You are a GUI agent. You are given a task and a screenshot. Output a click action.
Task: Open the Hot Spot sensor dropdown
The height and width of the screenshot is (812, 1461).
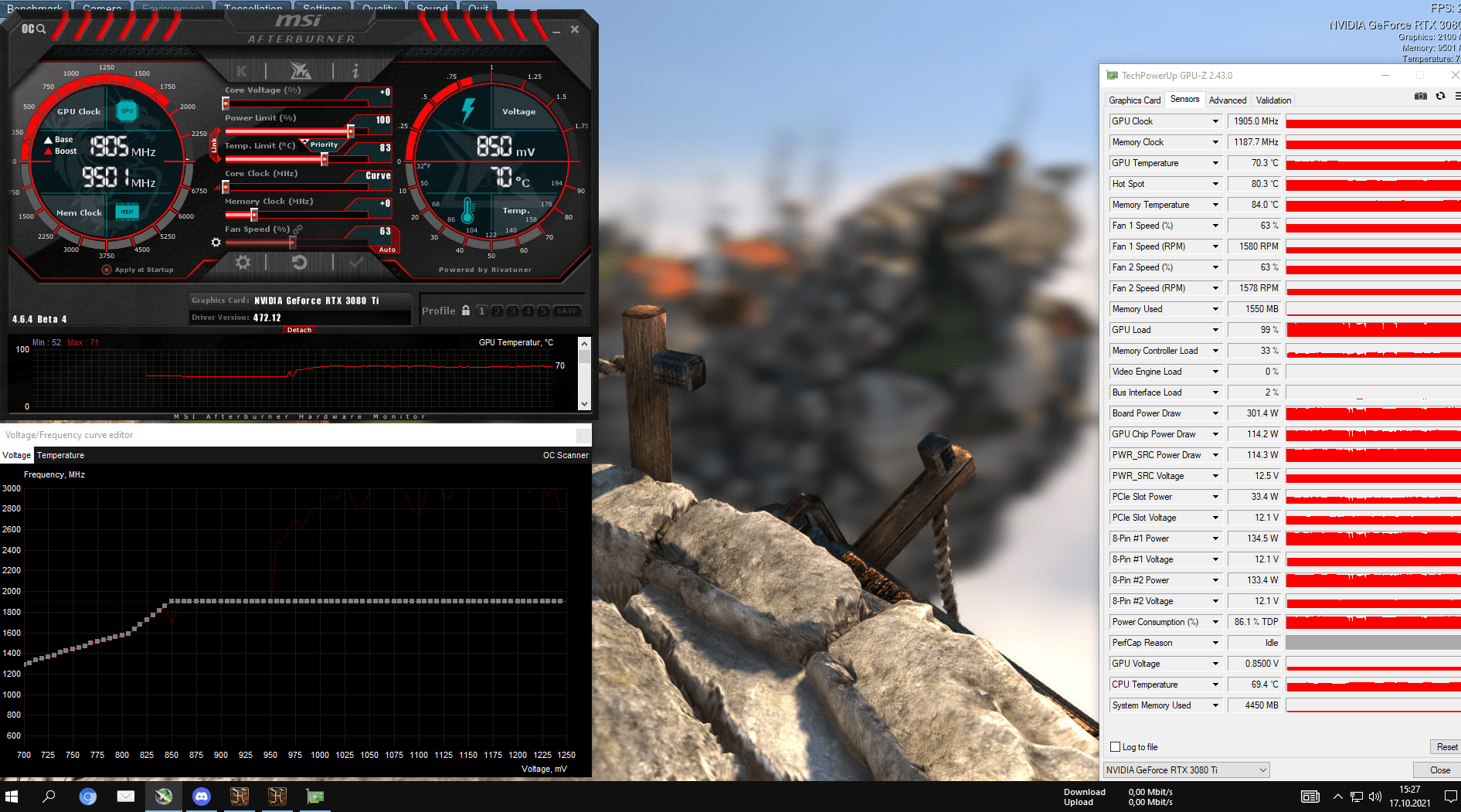point(1215,184)
